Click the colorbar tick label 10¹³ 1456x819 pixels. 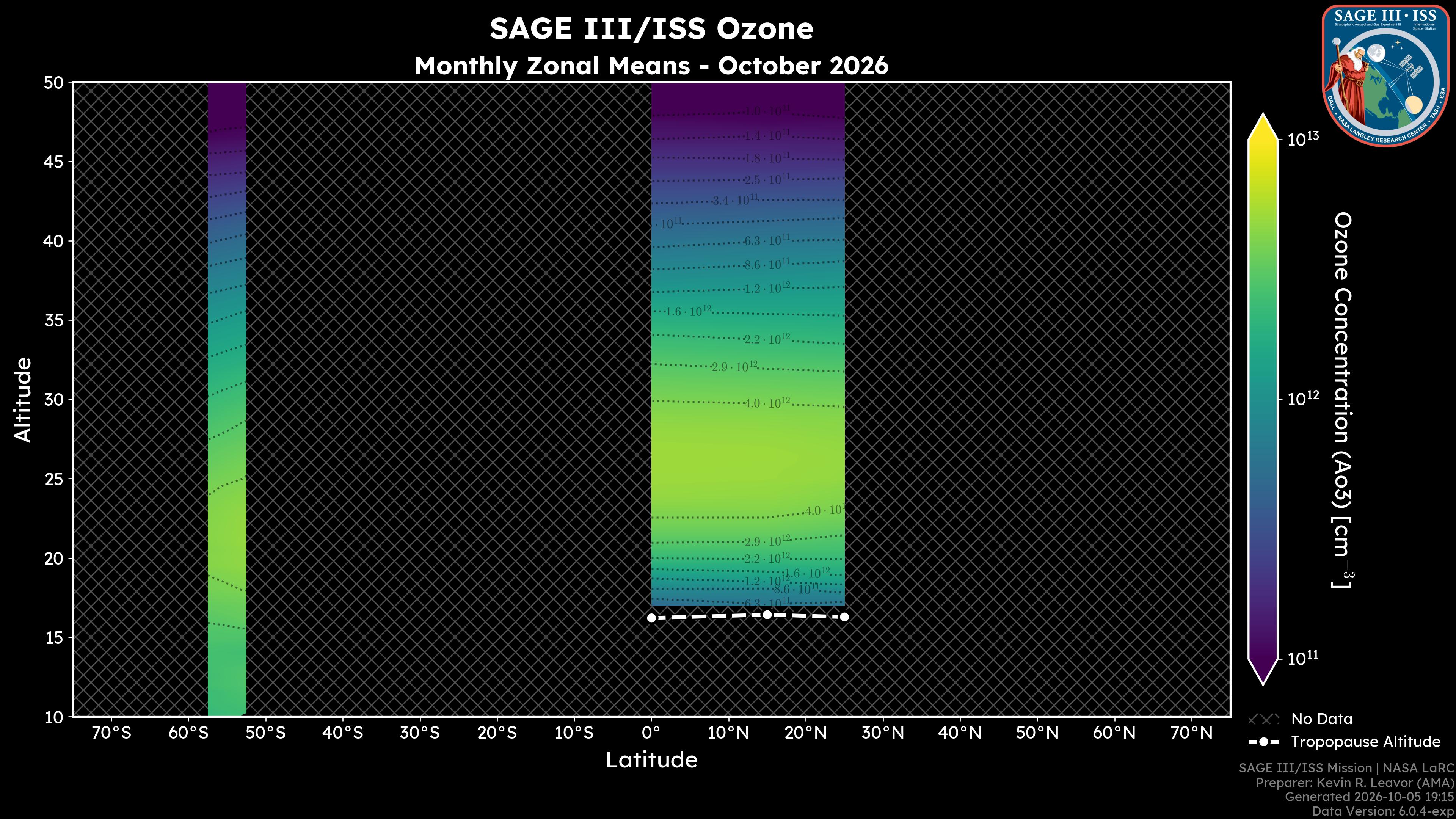[x=1303, y=139]
